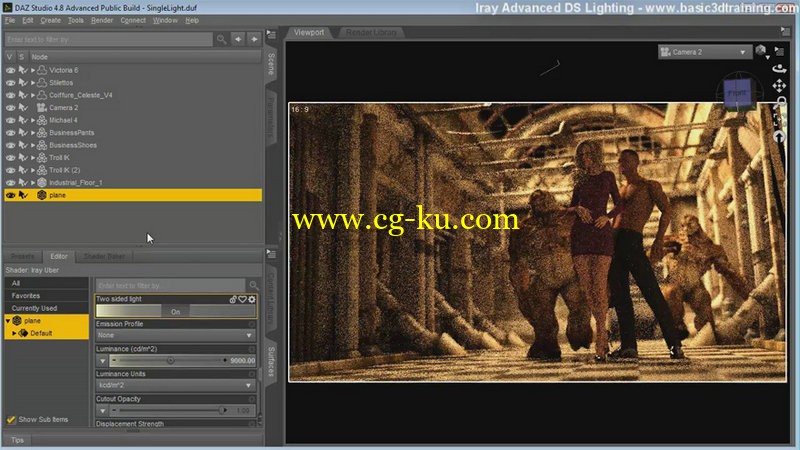Click the Scene pane search magnifier icon
This screenshot has width=800, height=450.
pos(221,39)
